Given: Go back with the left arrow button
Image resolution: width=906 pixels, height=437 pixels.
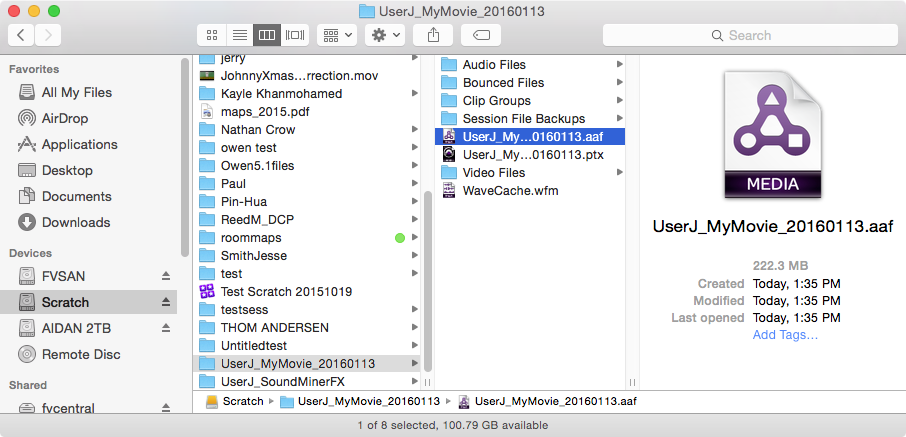Looking at the screenshot, I should coord(21,35).
